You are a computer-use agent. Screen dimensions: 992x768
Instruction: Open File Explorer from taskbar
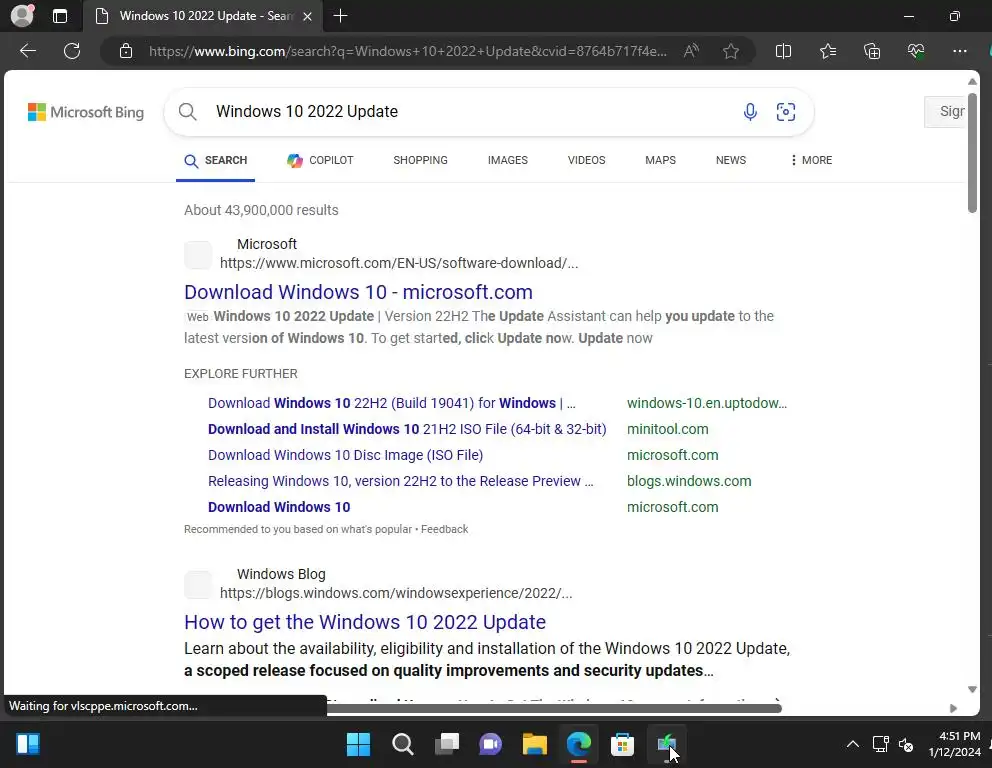click(535, 745)
